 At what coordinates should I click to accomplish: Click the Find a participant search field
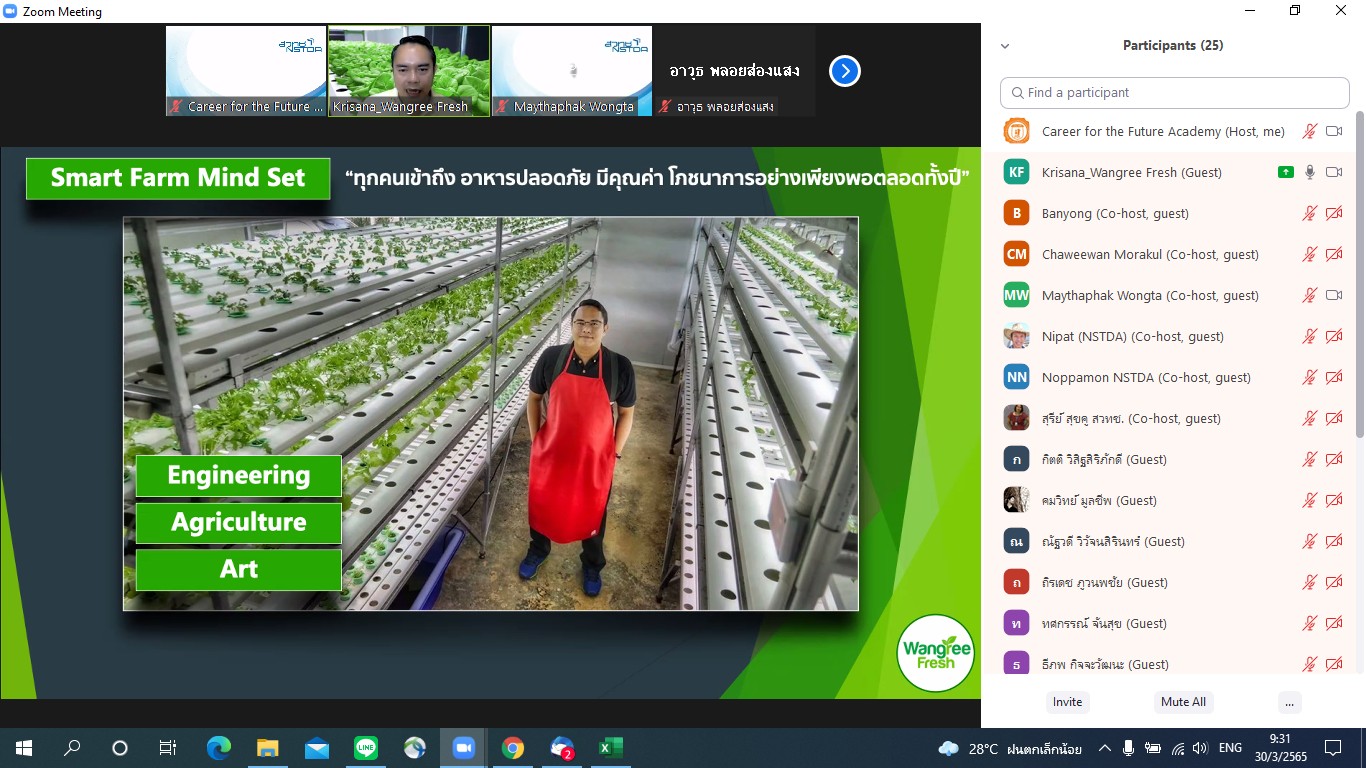pyautogui.click(x=1175, y=92)
